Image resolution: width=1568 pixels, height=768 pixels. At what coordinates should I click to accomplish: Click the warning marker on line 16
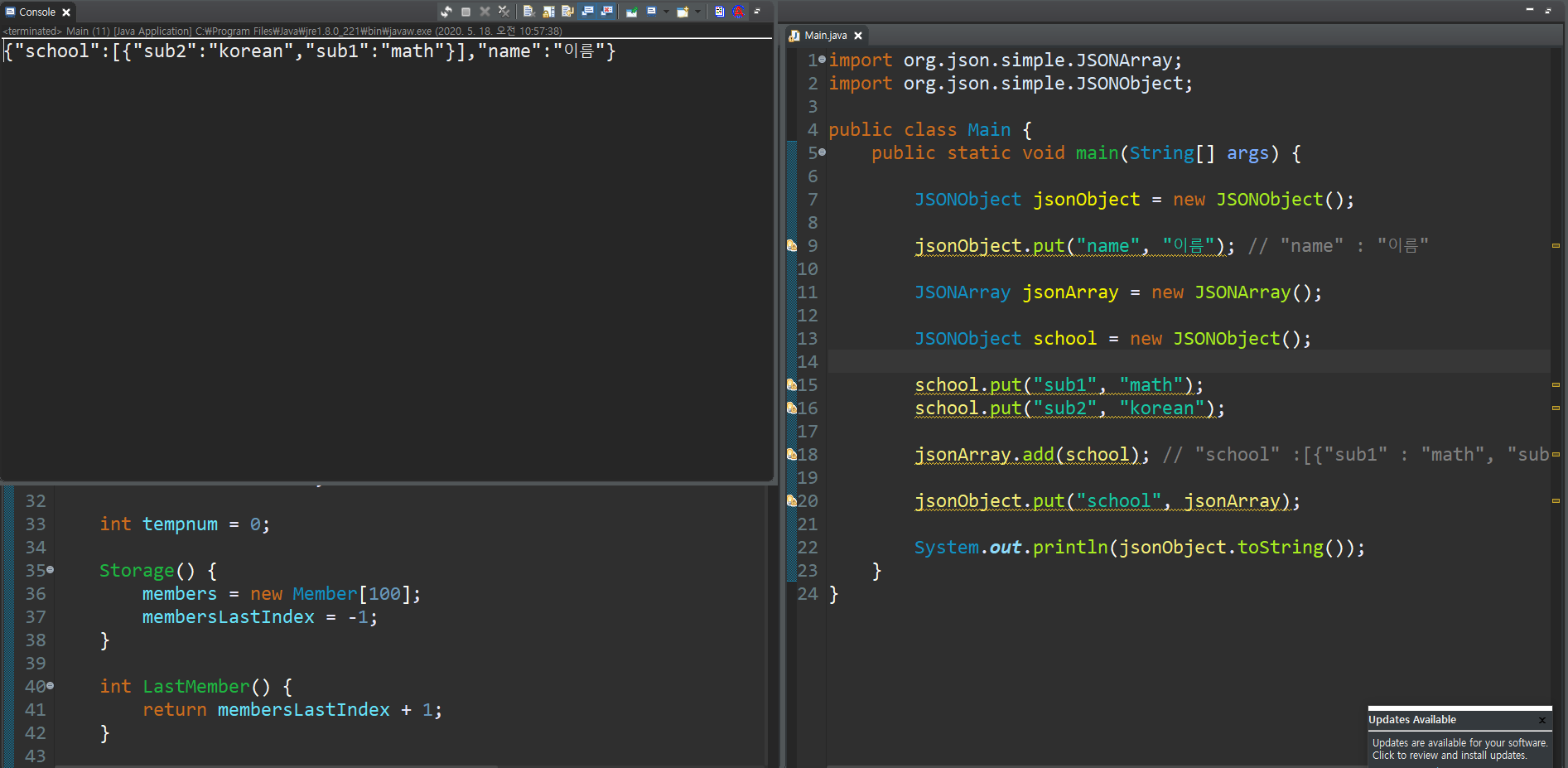tap(792, 408)
